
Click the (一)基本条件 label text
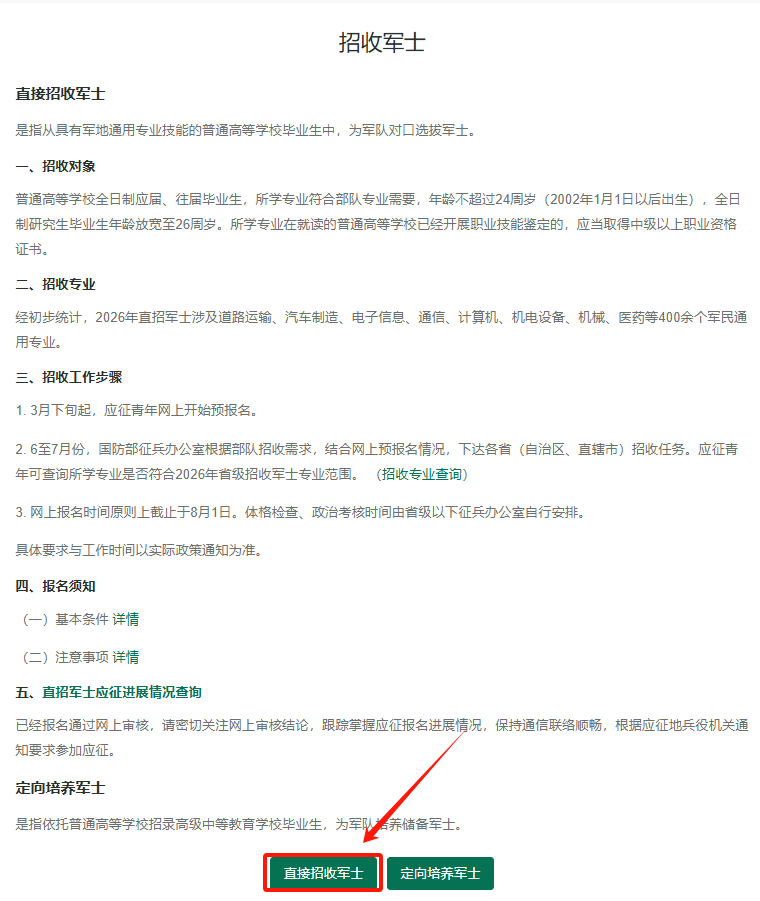coord(65,619)
